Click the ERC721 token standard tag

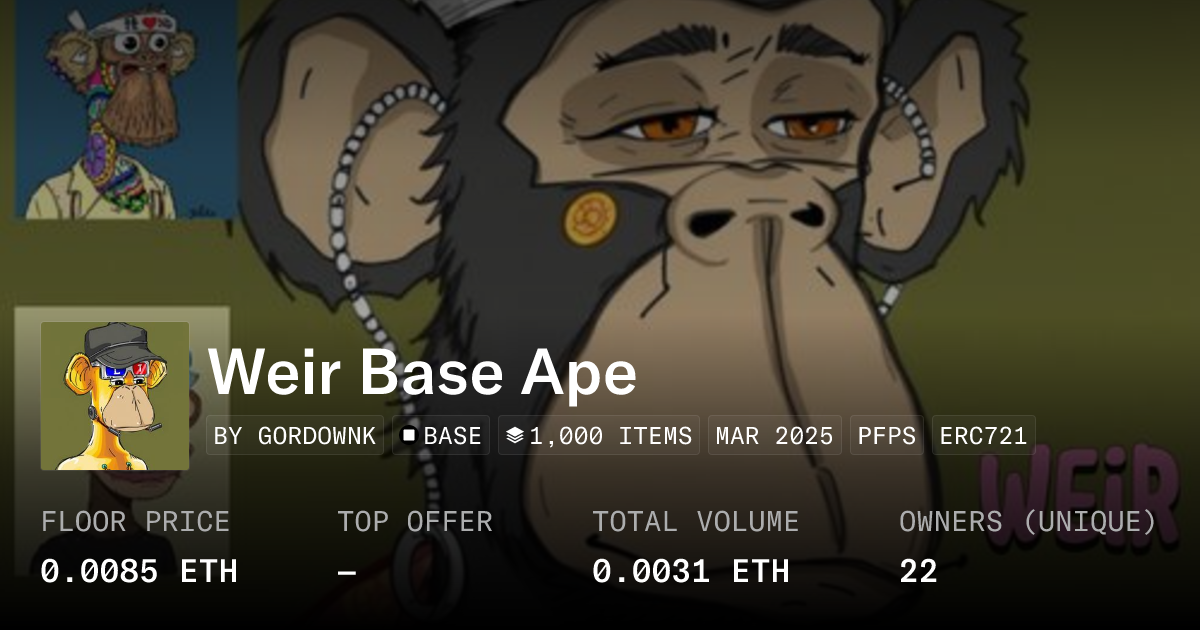pos(984,436)
